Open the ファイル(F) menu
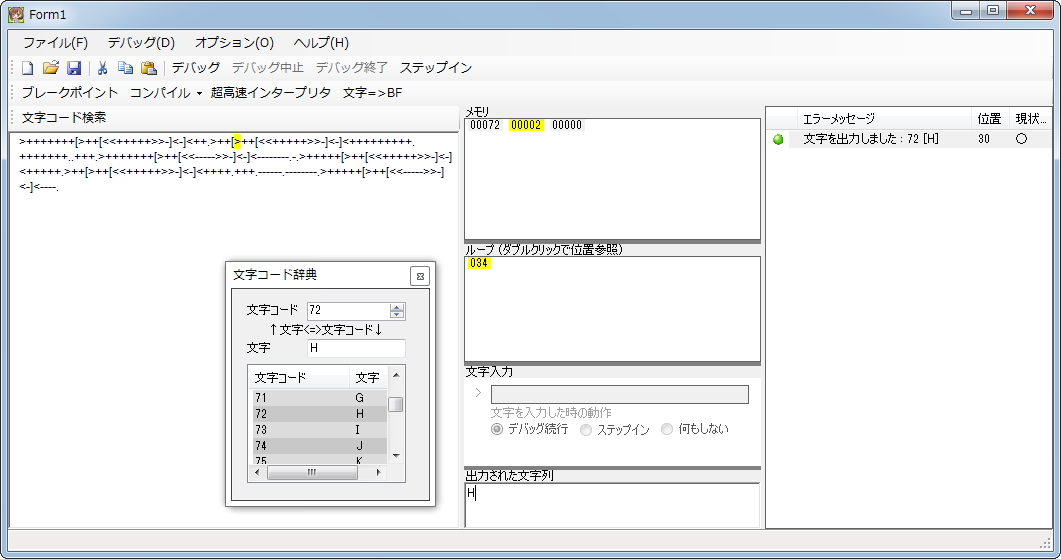1061x559 pixels. [x=55, y=43]
